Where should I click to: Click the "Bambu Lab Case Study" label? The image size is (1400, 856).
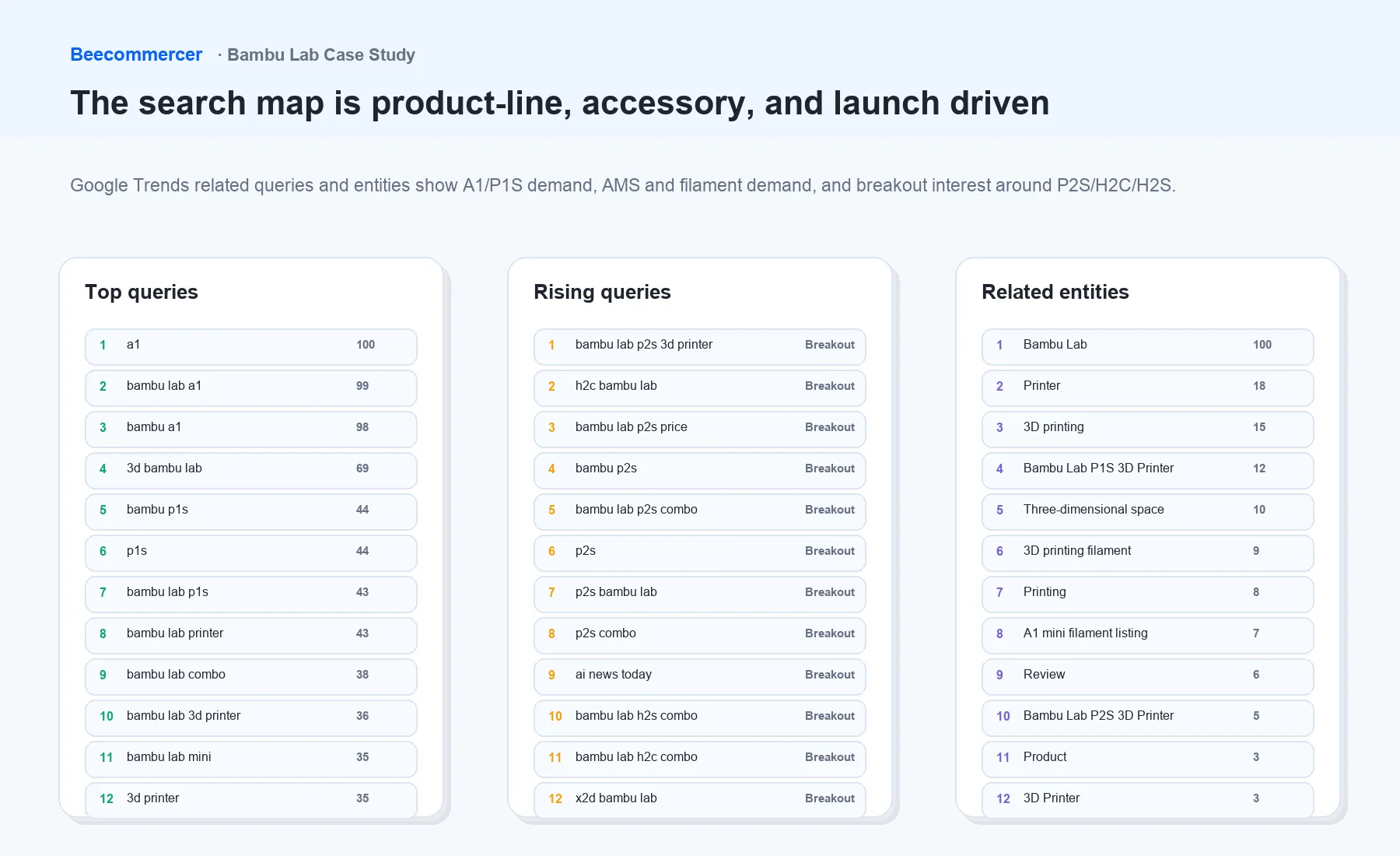coord(321,54)
